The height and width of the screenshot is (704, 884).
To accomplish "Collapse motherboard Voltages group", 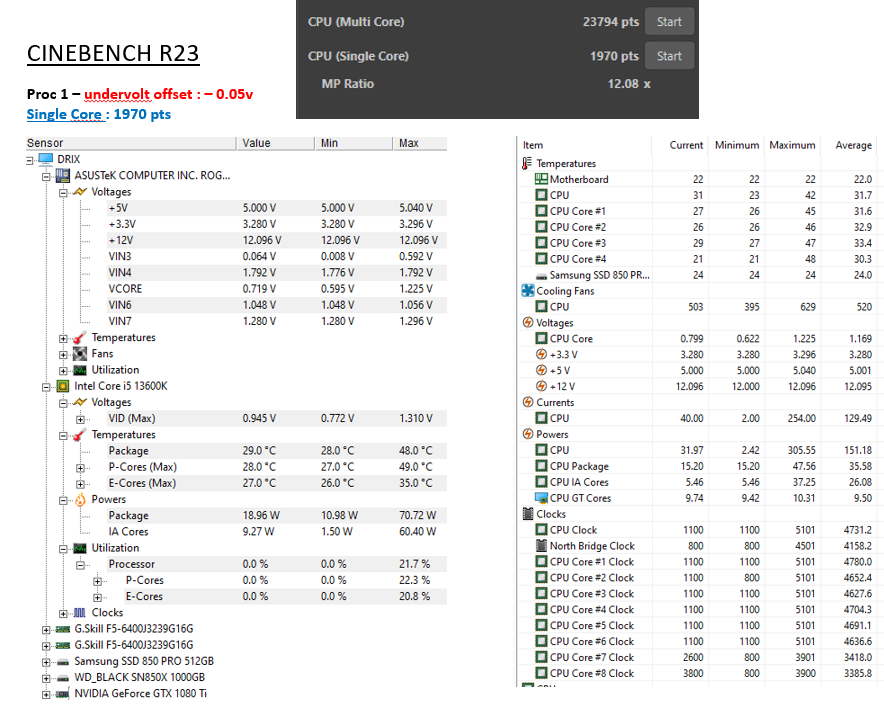I will point(63,193).
